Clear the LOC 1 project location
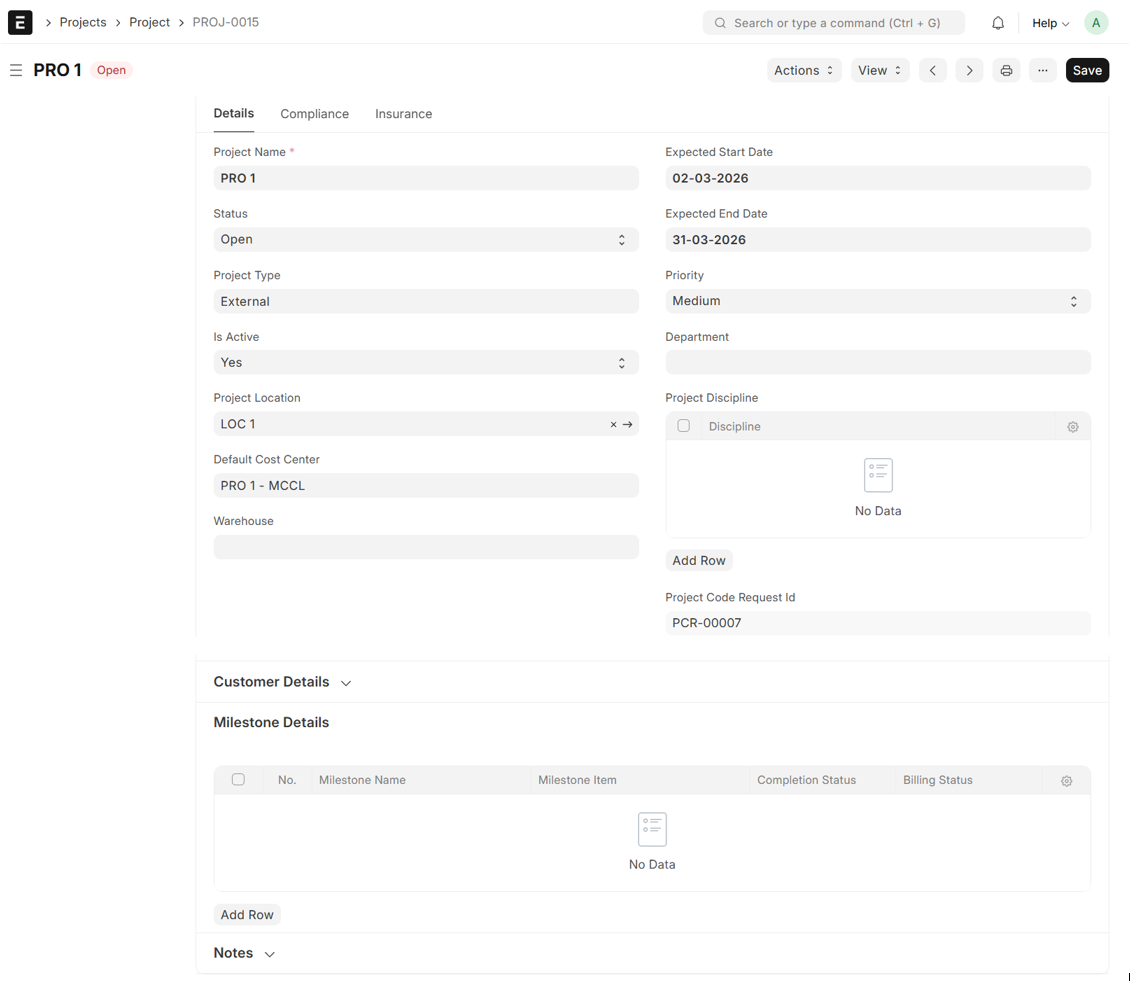1140x981 pixels. pyautogui.click(x=613, y=425)
